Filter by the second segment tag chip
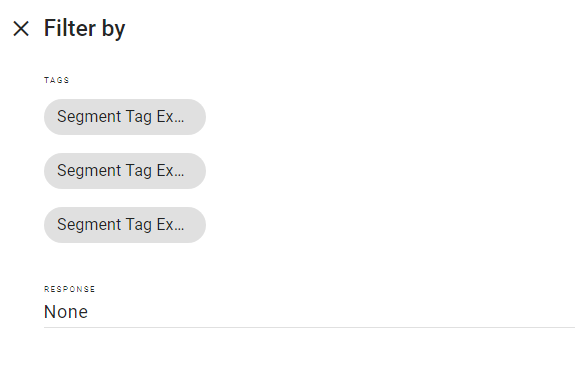Screen dimensions: 588x366 click(x=125, y=171)
